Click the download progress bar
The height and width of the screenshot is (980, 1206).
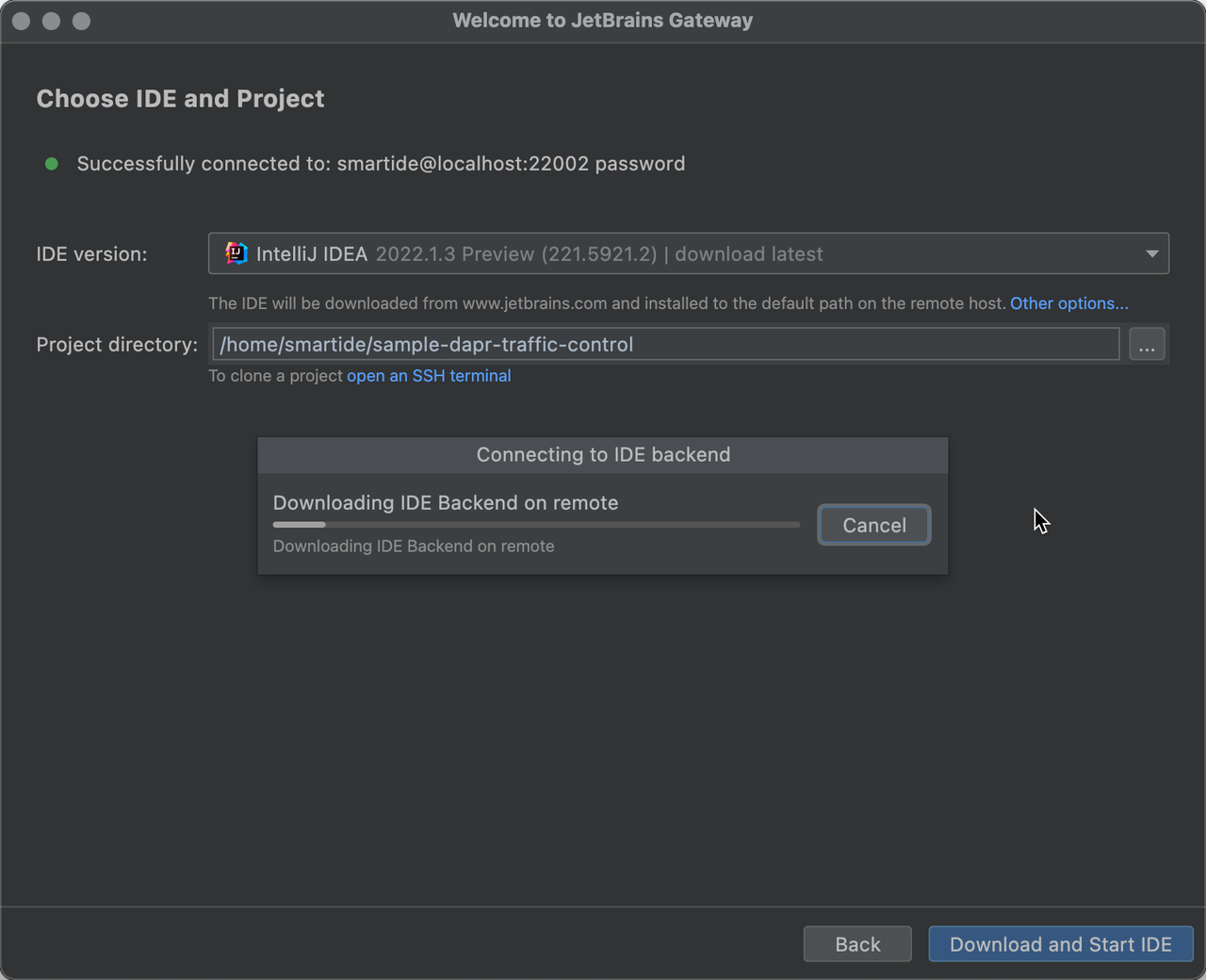536,525
